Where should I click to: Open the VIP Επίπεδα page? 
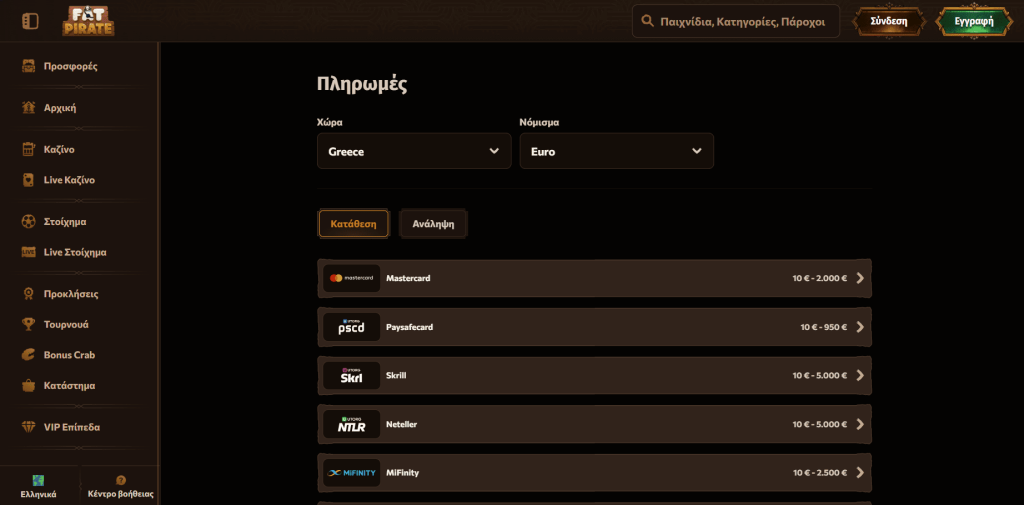[x=71, y=427]
